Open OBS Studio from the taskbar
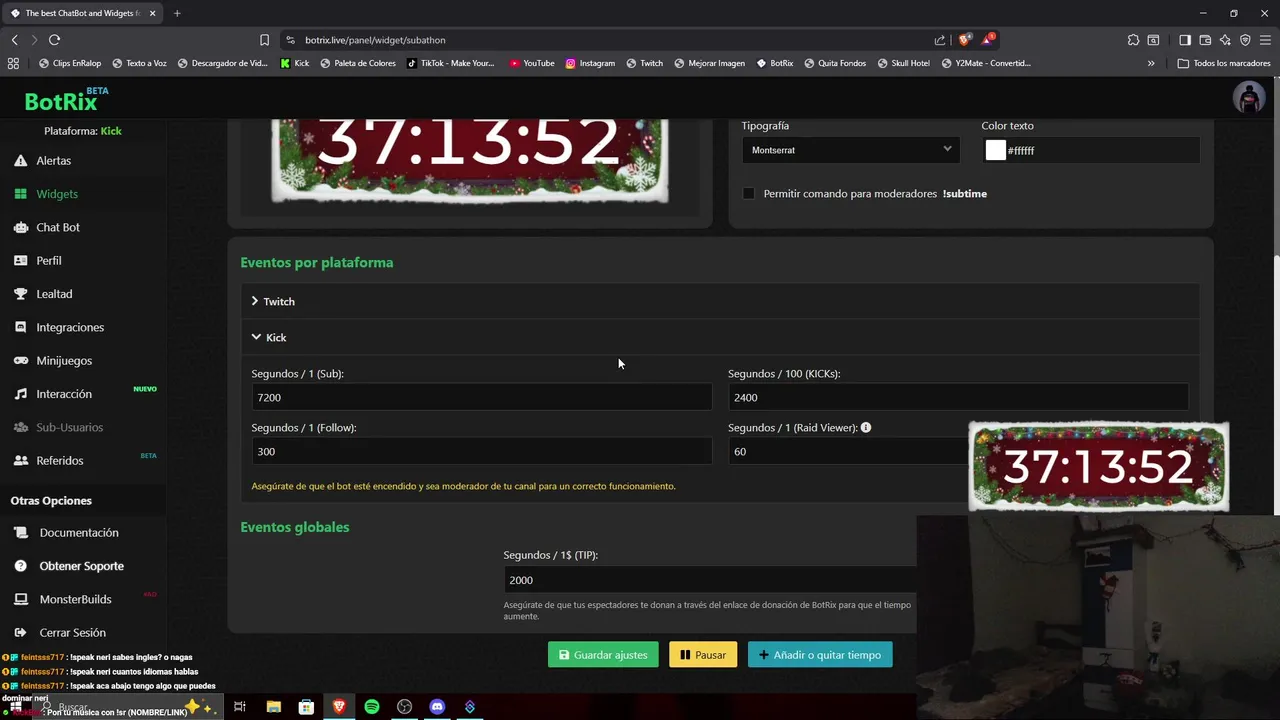 pyautogui.click(x=404, y=707)
